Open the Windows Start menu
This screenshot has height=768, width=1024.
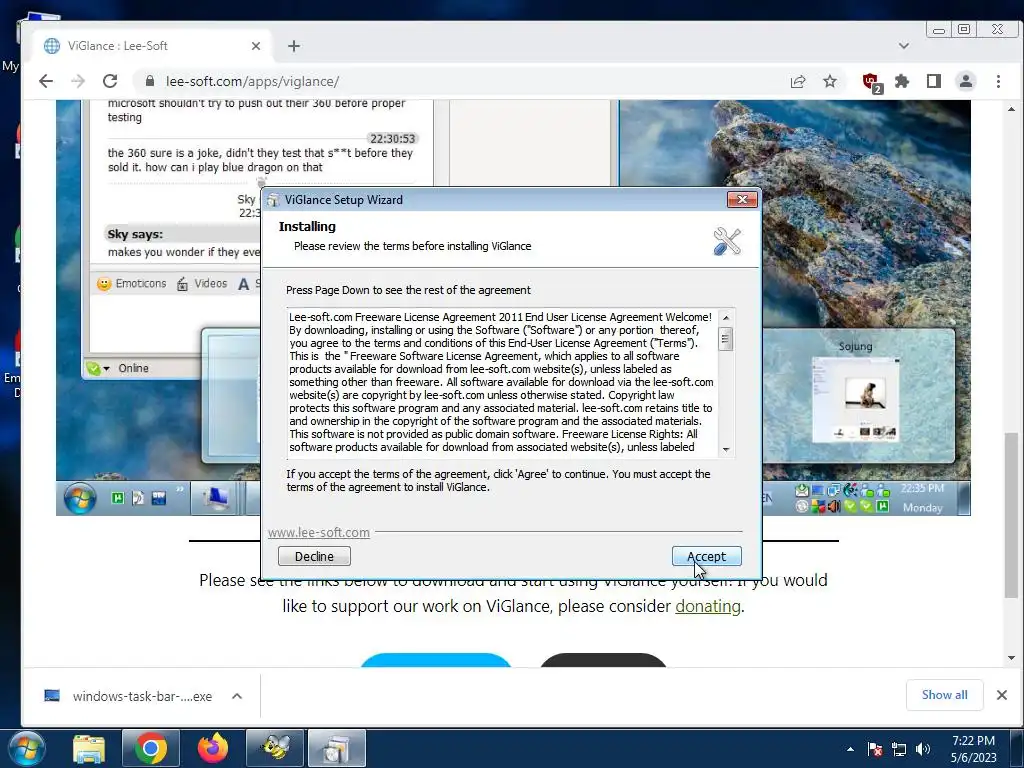coord(25,749)
